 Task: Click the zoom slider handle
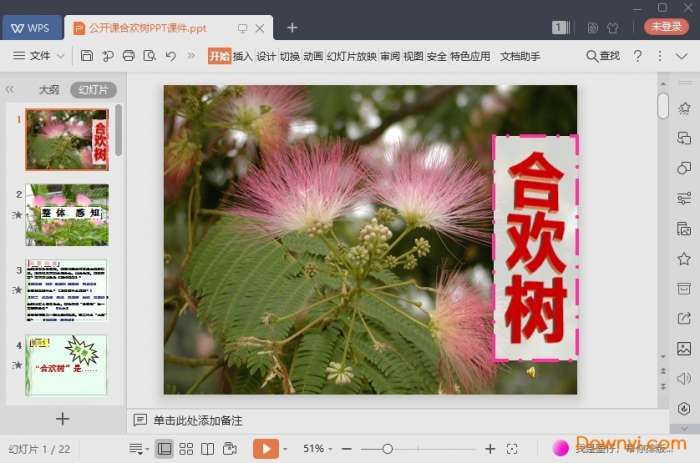388,449
